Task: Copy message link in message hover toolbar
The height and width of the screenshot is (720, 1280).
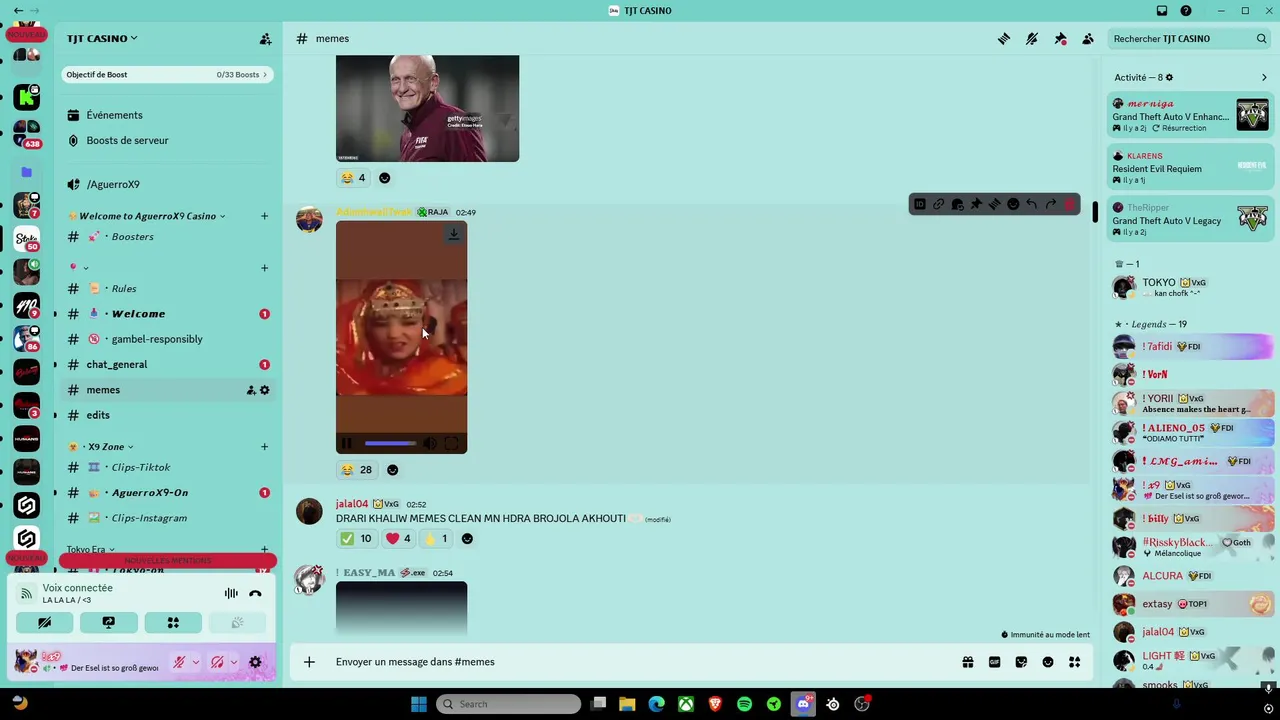Action: pyautogui.click(x=938, y=205)
